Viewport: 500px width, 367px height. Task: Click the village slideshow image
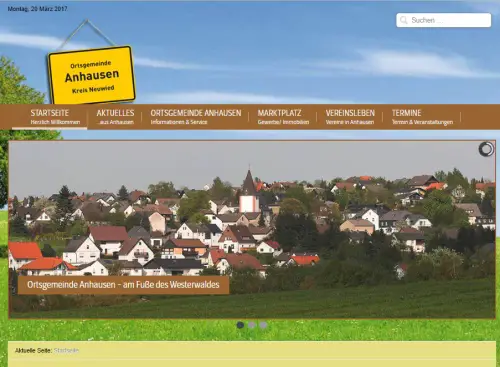(252, 230)
